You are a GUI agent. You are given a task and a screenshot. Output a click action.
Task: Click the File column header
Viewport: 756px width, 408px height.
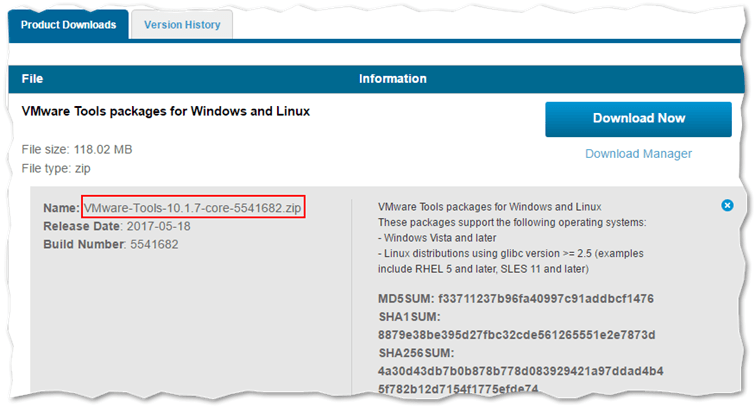click(32, 79)
